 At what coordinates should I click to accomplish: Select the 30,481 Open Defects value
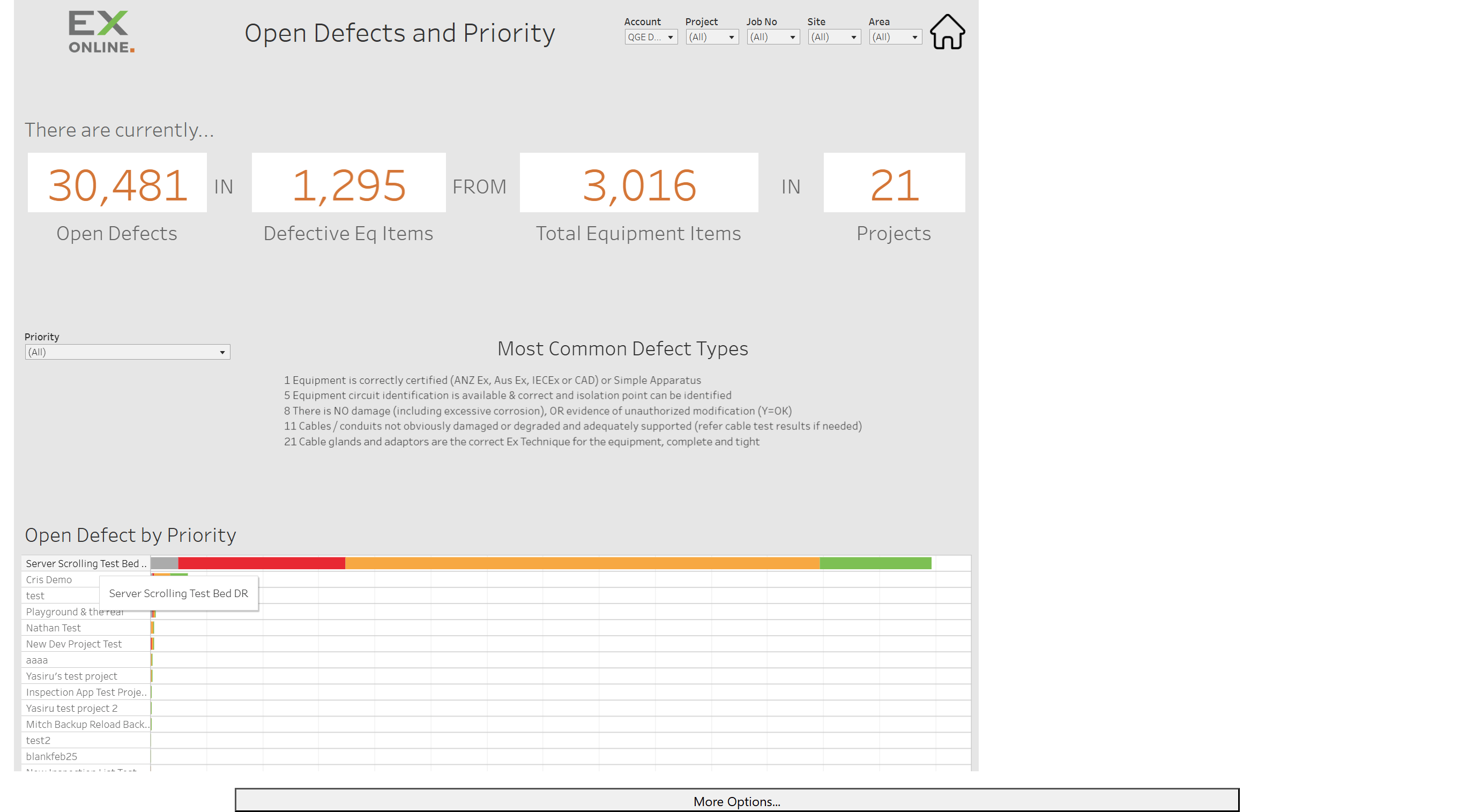(117, 185)
